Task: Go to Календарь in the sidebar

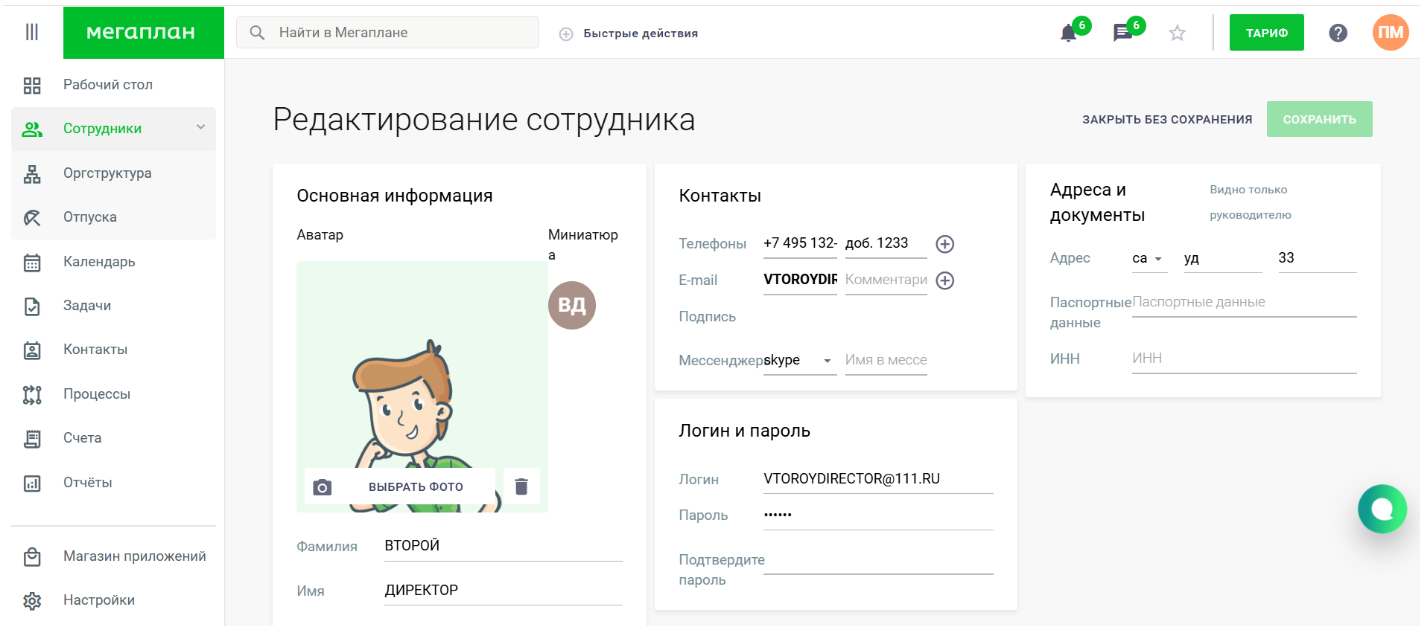Action: click(x=99, y=262)
